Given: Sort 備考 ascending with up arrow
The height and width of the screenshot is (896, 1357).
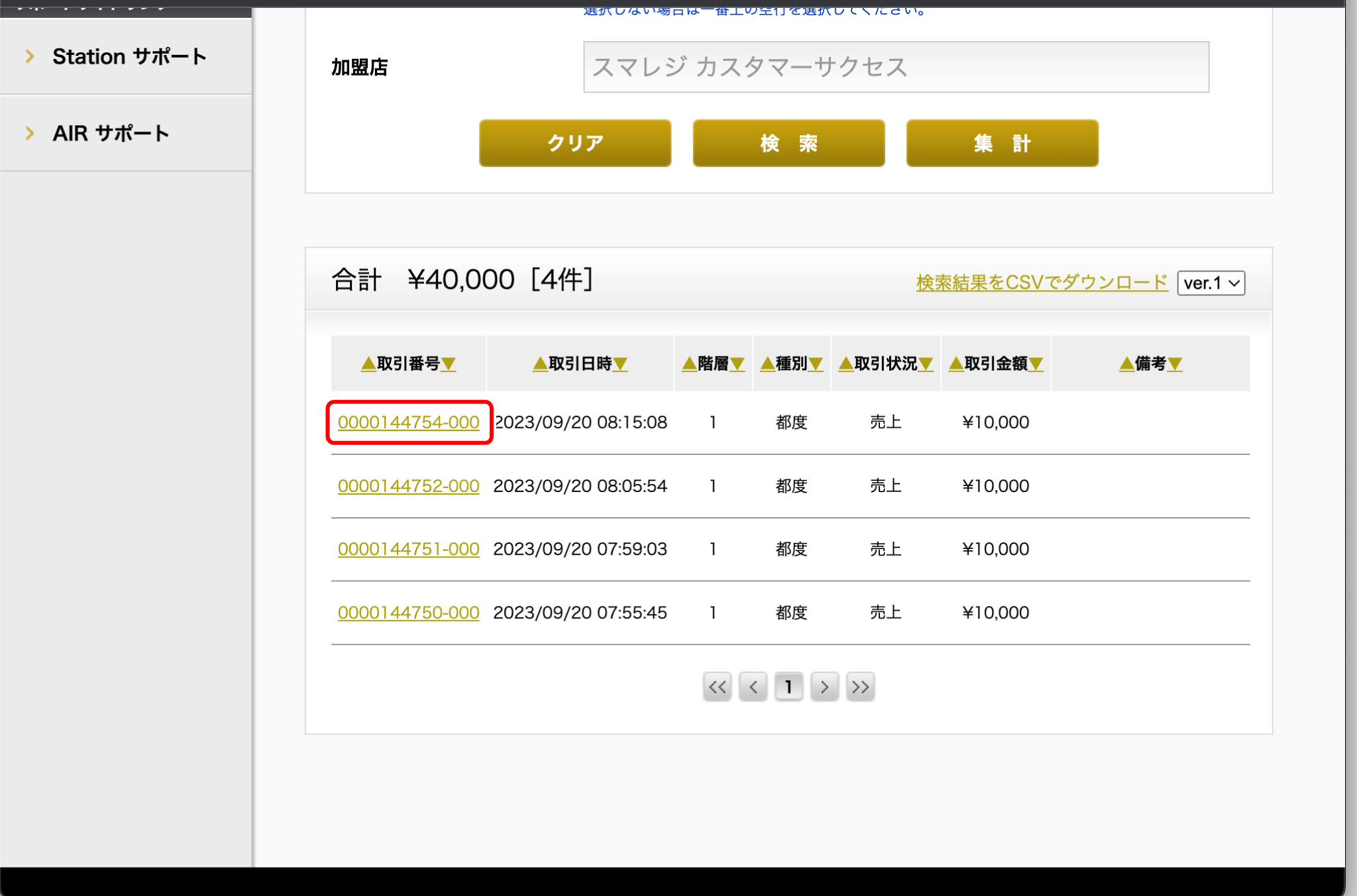Looking at the screenshot, I should [x=1126, y=364].
